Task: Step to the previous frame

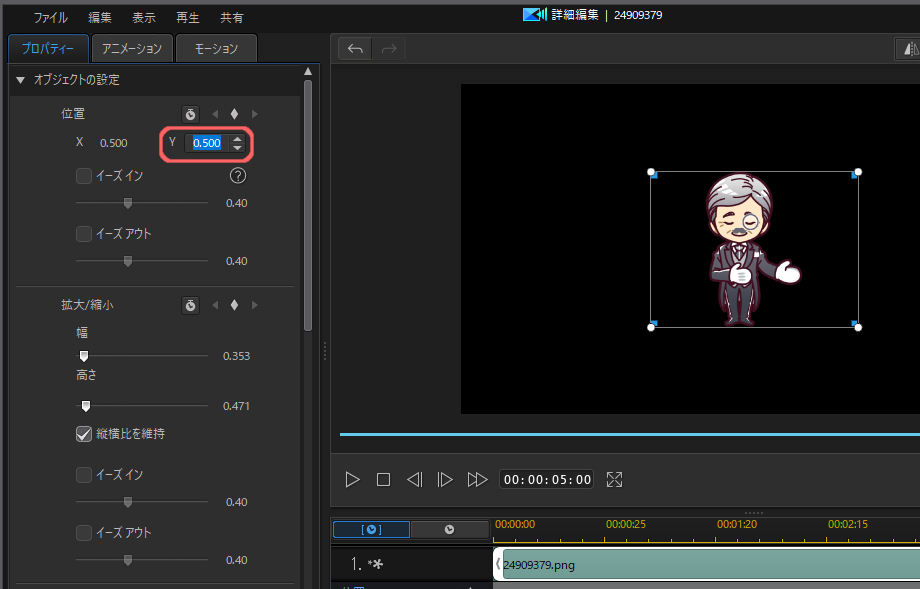Action: pyautogui.click(x=414, y=480)
